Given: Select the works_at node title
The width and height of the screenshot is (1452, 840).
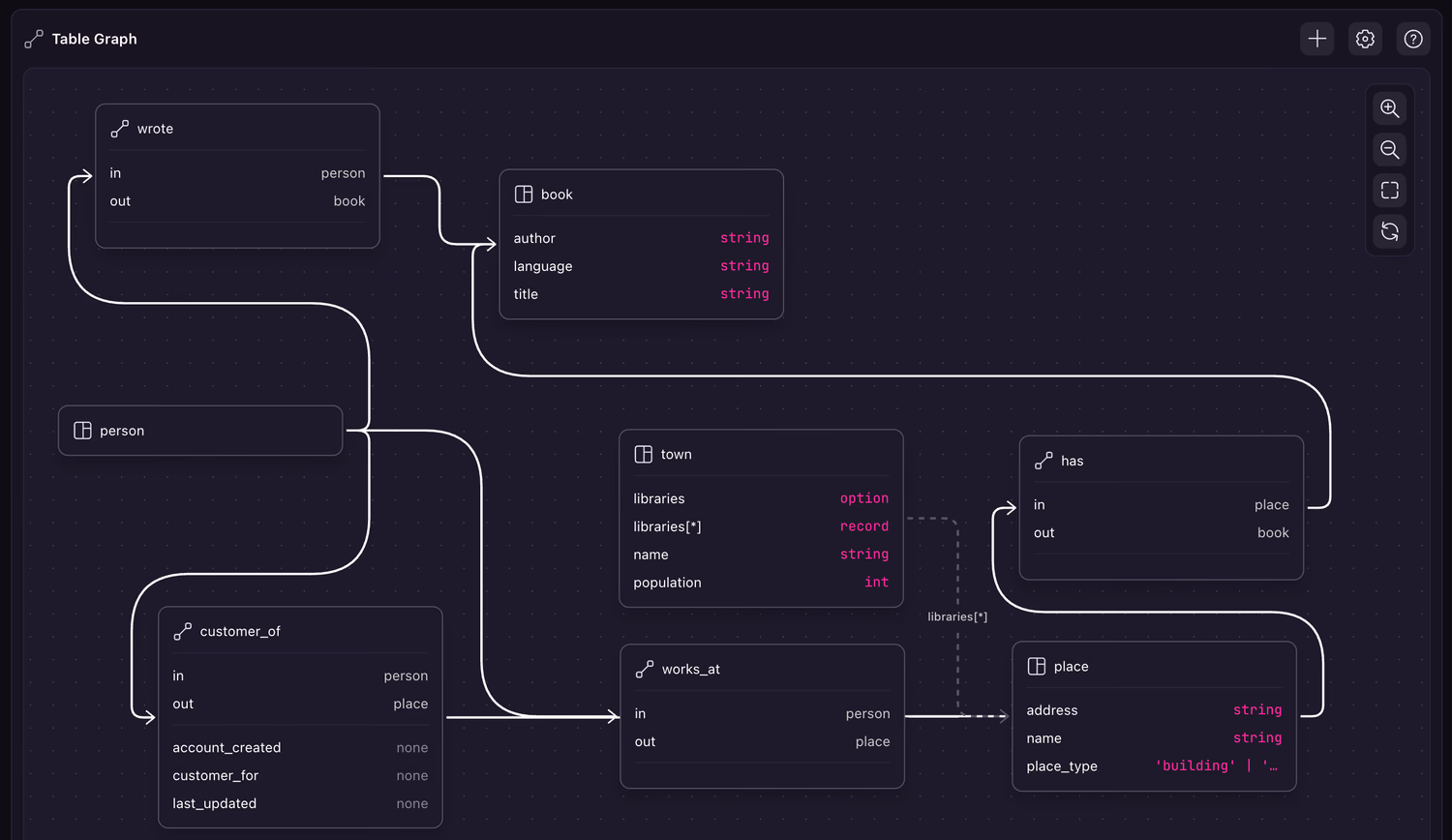Looking at the screenshot, I should click(690, 669).
